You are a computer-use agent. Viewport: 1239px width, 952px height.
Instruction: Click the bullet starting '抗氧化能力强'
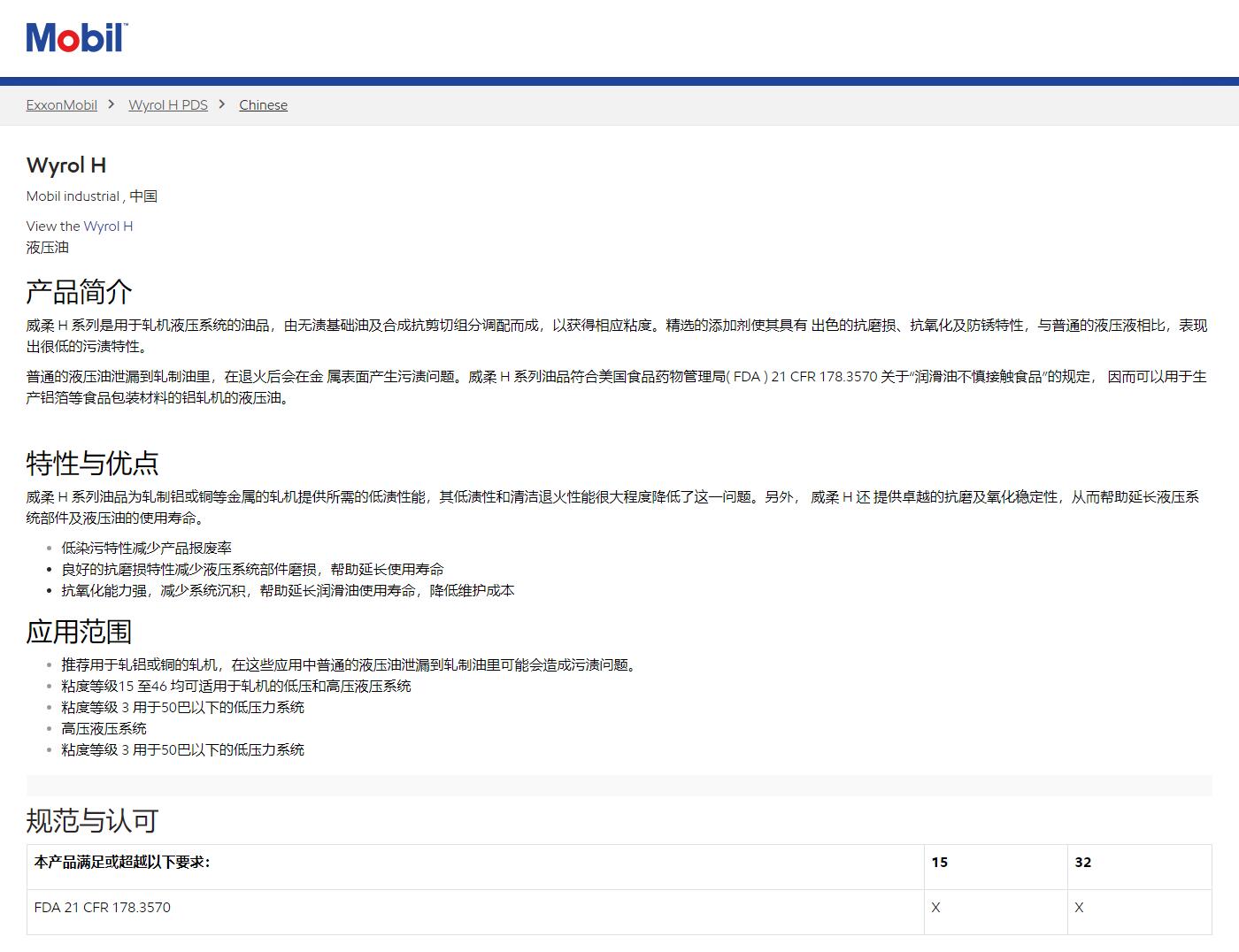[x=288, y=591]
